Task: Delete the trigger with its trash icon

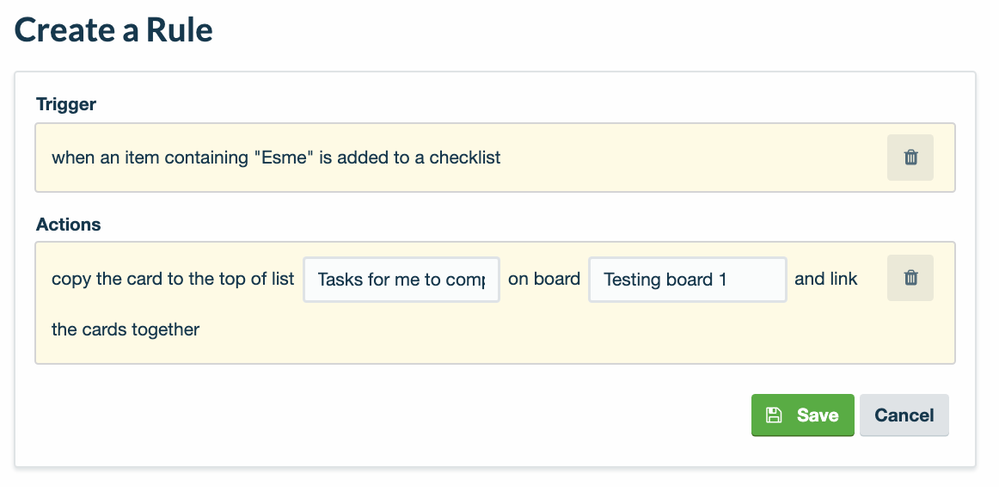Action: (910, 157)
